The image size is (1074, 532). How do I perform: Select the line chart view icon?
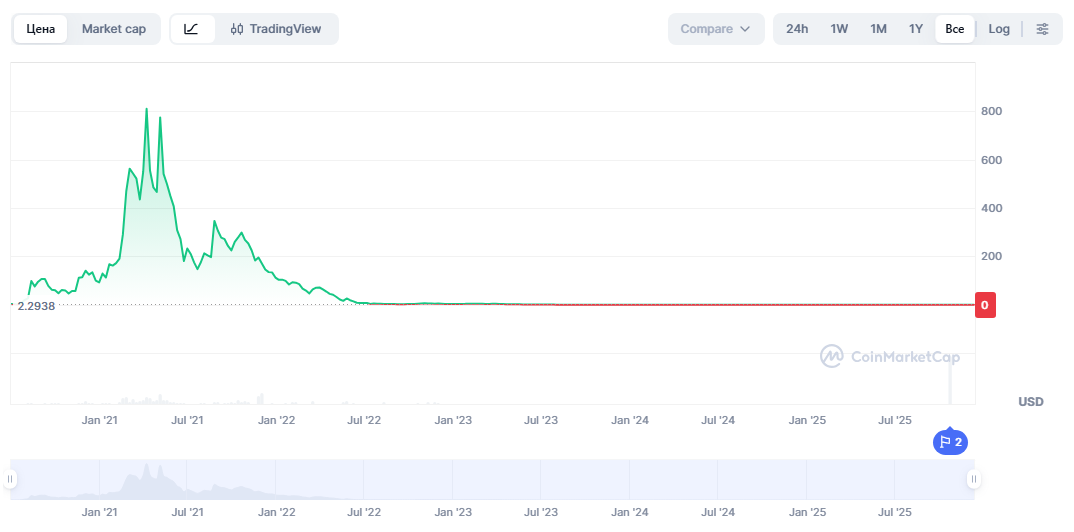click(x=192, y=29)
